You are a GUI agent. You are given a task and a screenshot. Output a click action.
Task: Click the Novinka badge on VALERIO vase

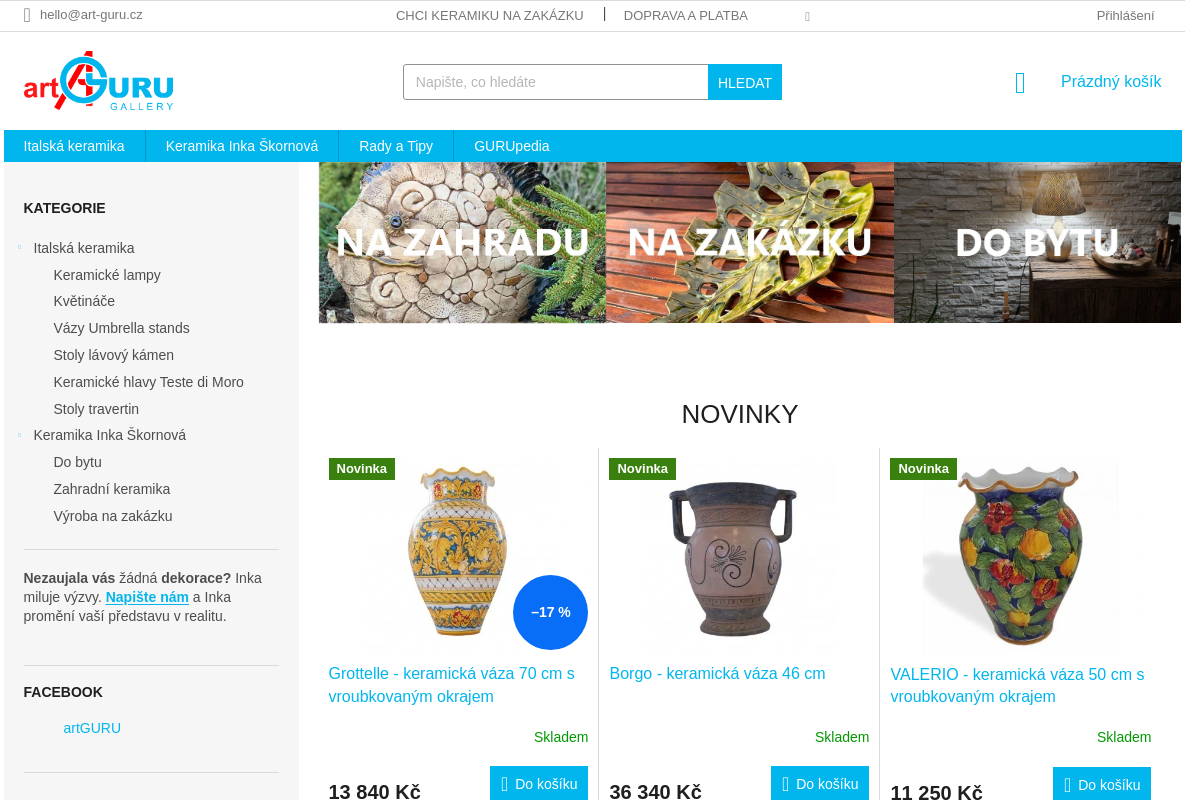tap(923, 468)
